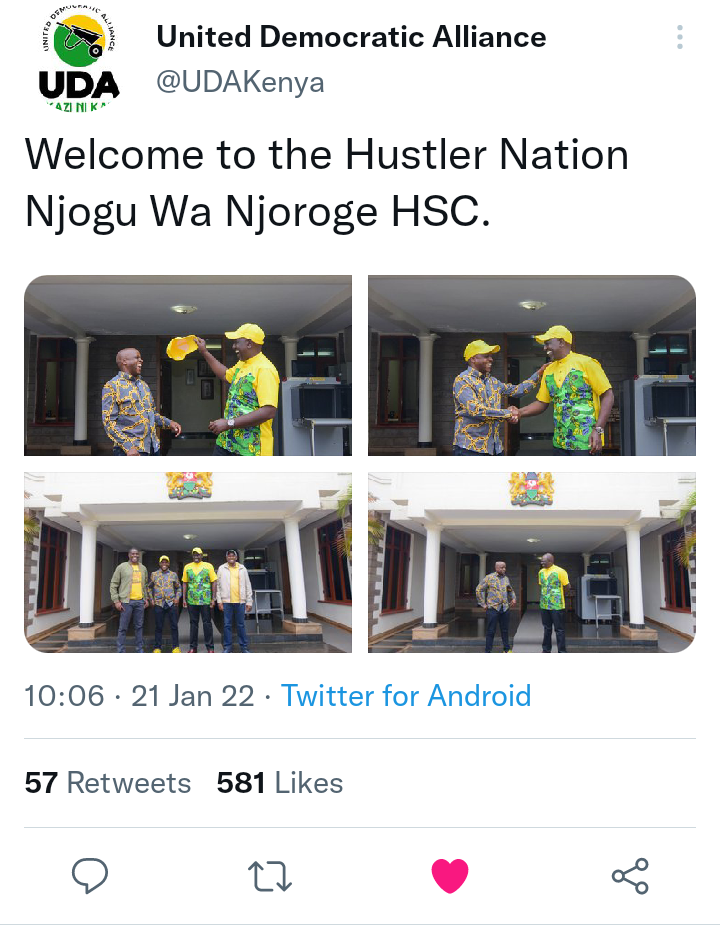Open the bottom-right photo of two men

coord(532,562)
